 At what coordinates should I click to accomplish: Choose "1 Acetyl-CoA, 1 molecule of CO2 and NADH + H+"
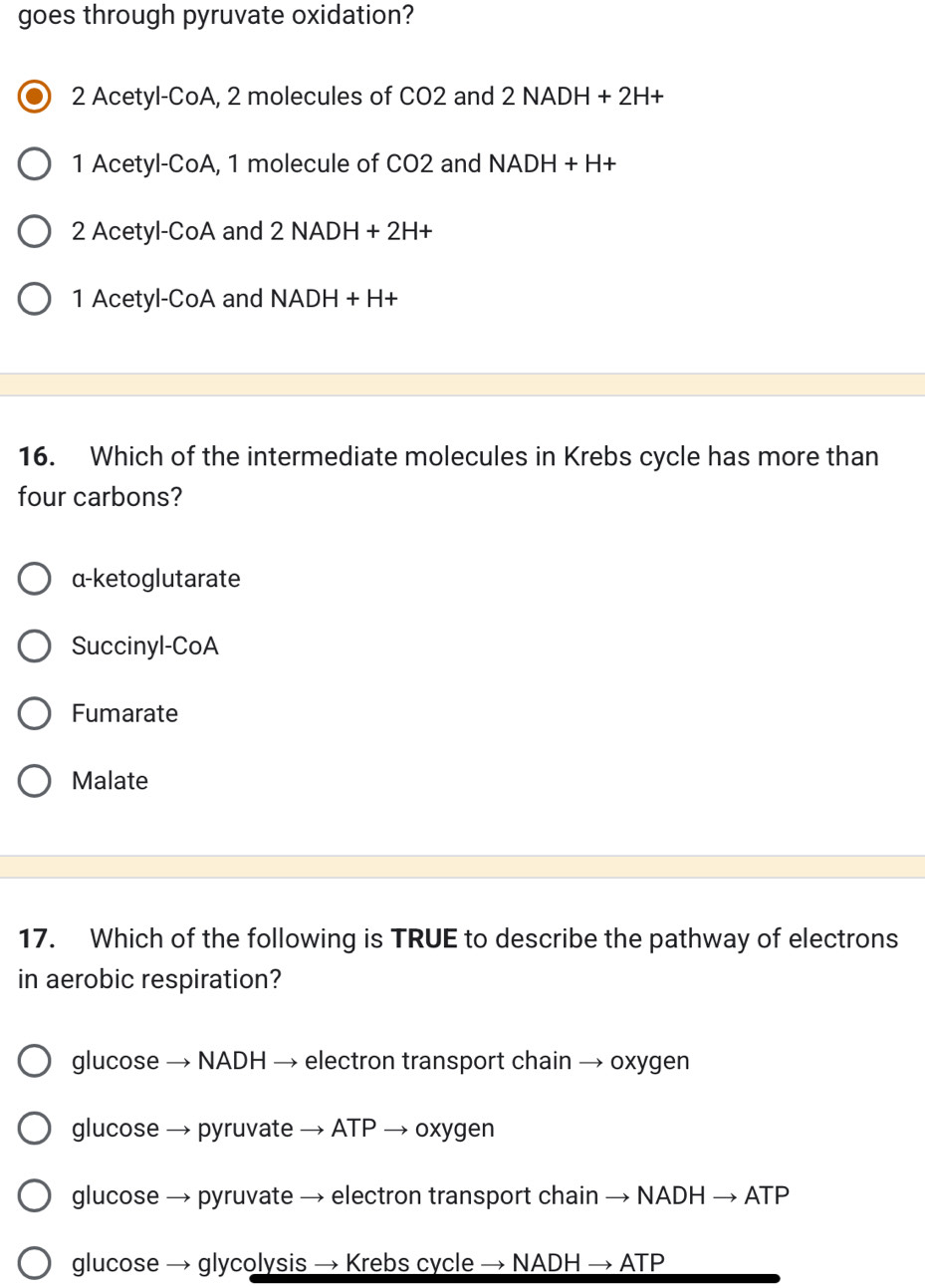(33, 163)
